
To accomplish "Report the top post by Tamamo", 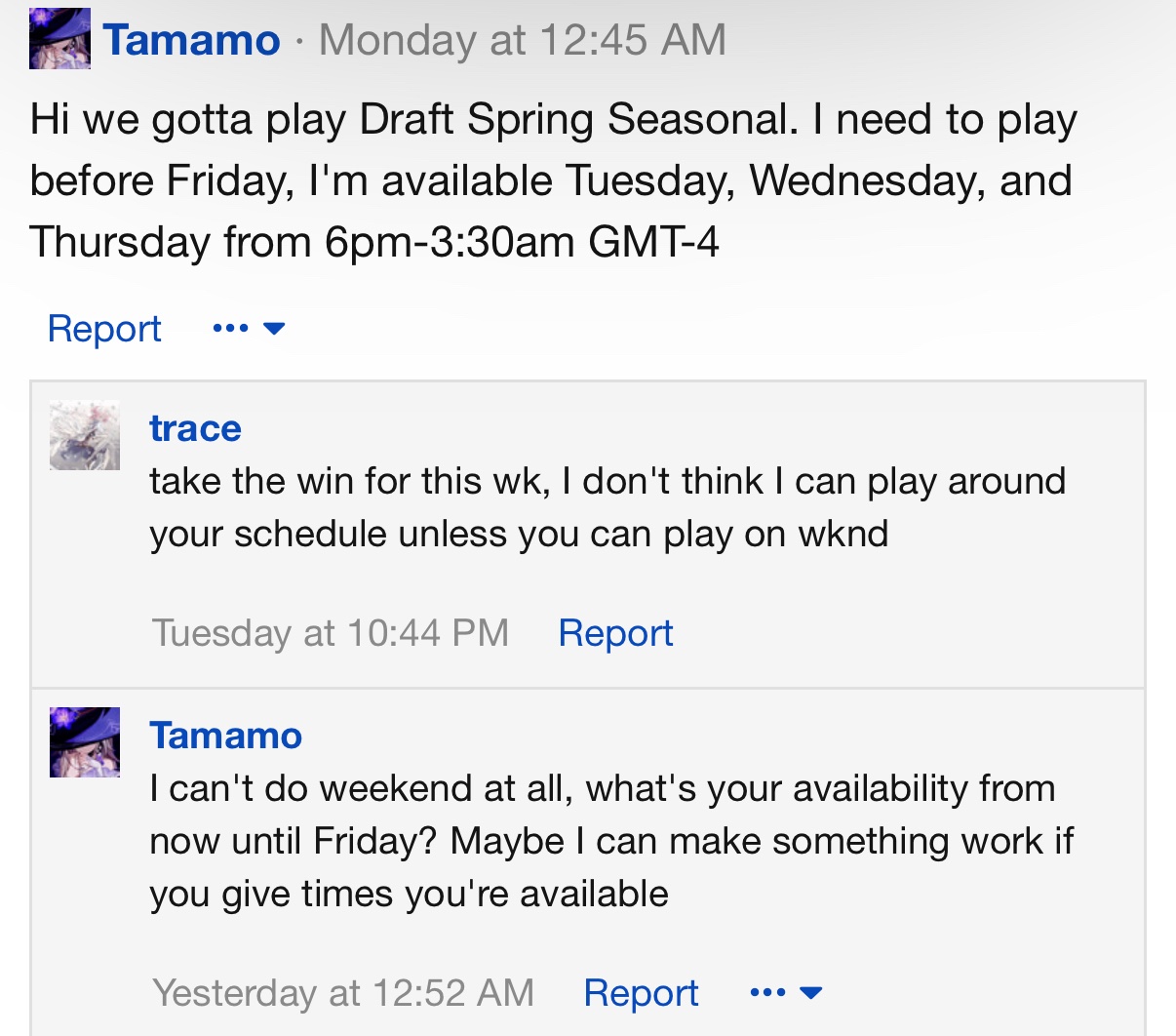I will coord(104,329).
